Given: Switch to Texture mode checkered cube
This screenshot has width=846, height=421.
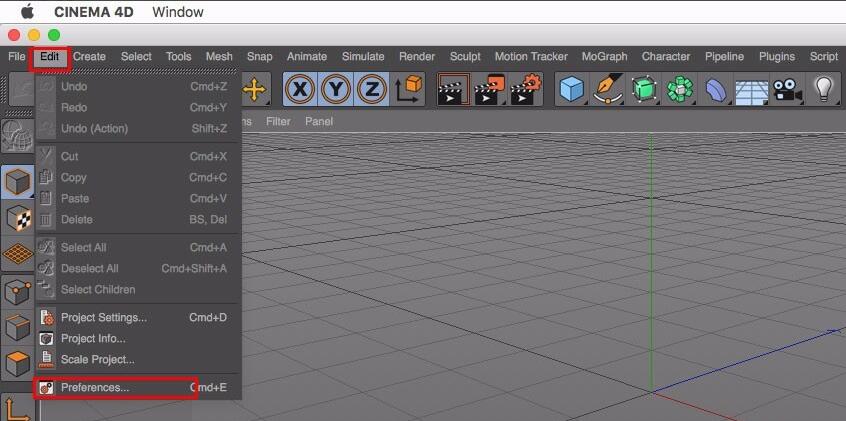Looking at the screenshot, I should 17,218.
